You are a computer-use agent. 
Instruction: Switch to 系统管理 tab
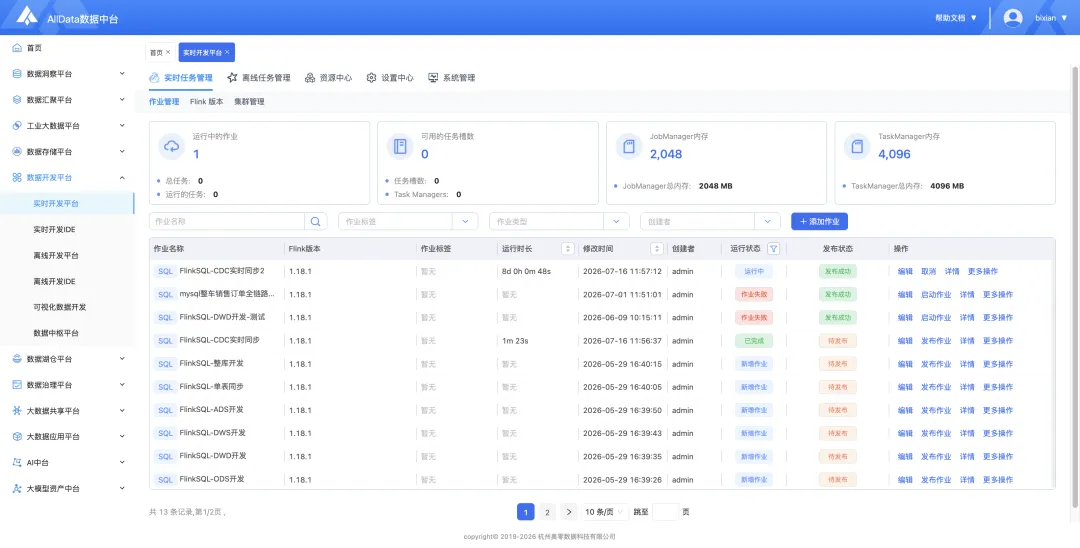452,78
